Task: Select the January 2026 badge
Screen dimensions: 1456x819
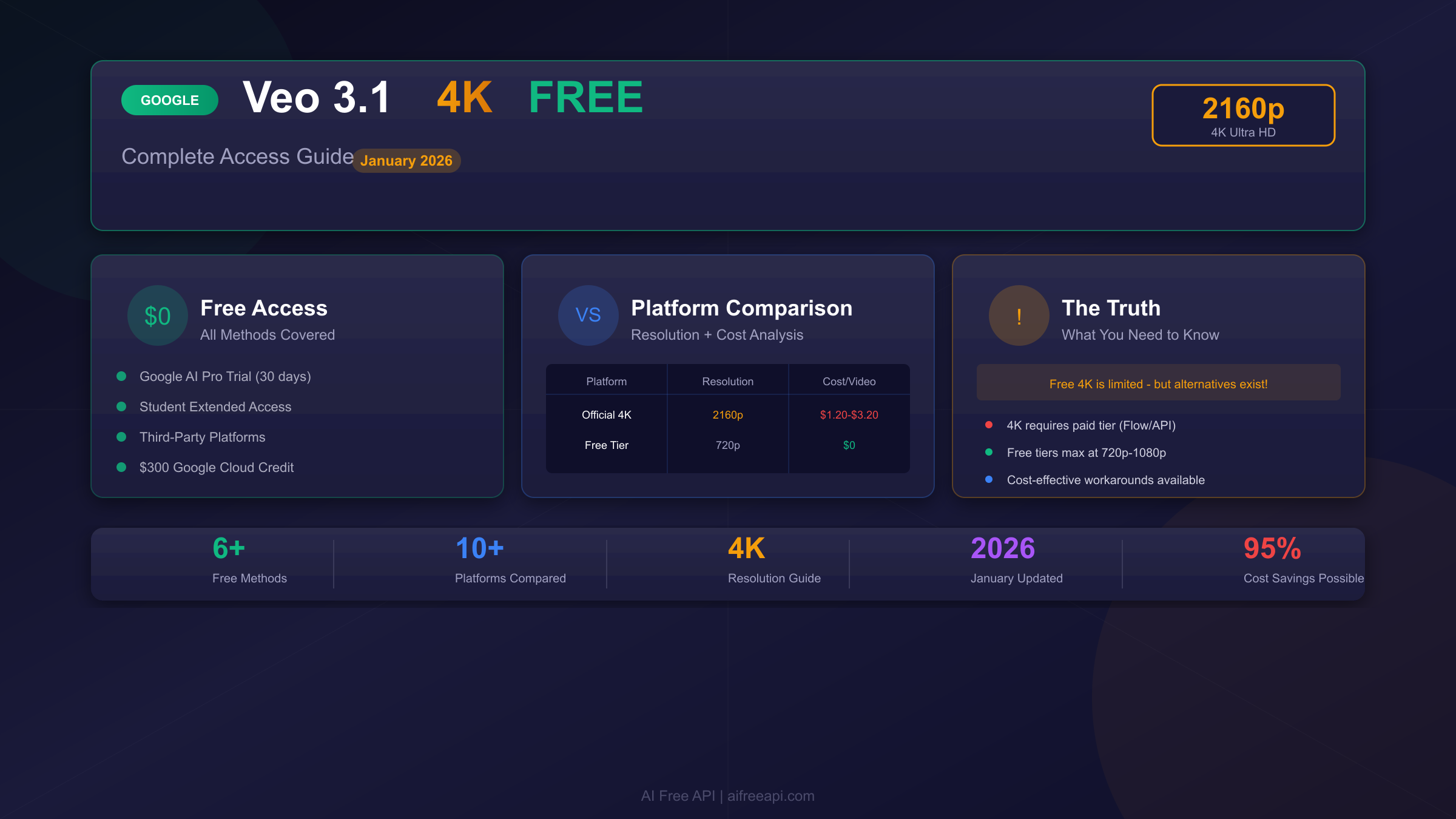Action: coord(406,161)
